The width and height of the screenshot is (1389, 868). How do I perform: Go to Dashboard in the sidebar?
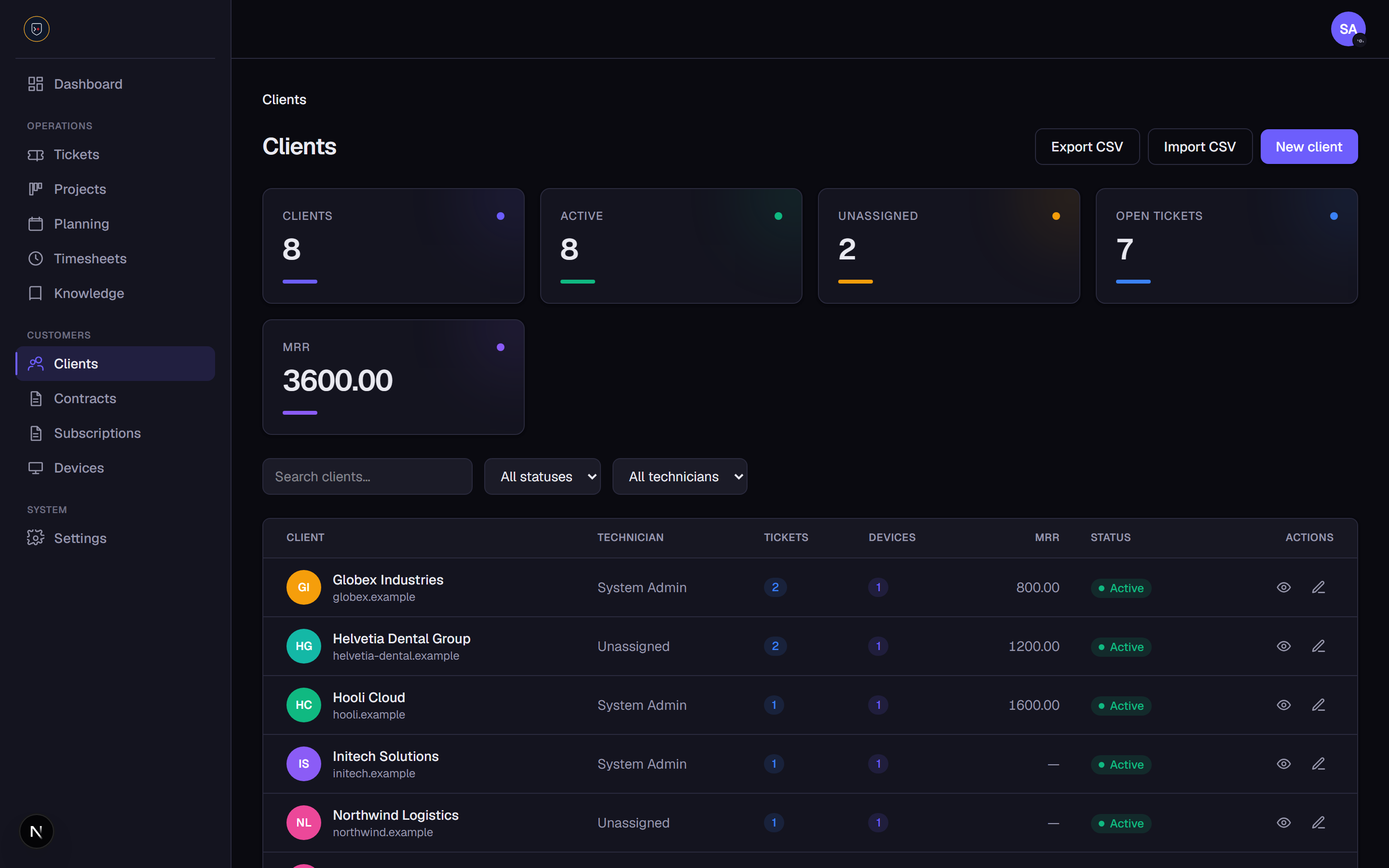(x=115, y=84)
